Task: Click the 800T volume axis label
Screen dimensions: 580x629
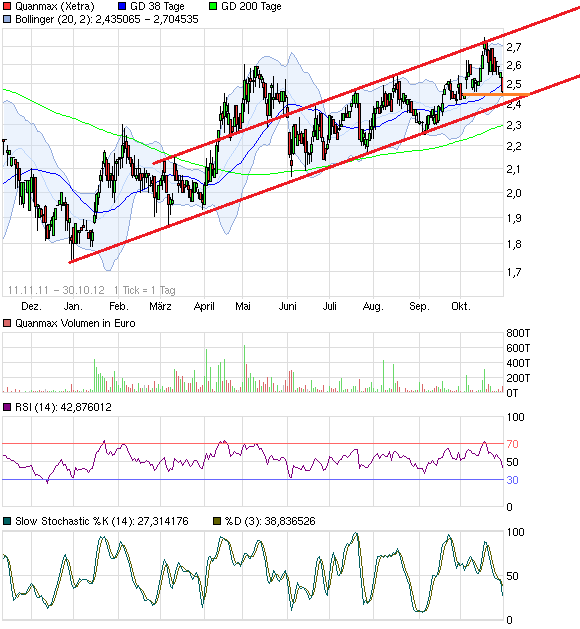Action: click(x=518, y=333)
